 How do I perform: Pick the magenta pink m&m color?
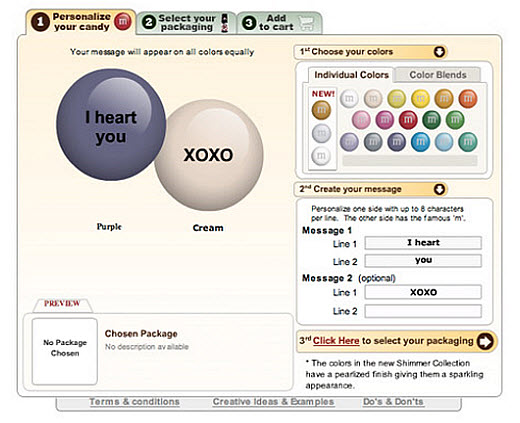385,120
